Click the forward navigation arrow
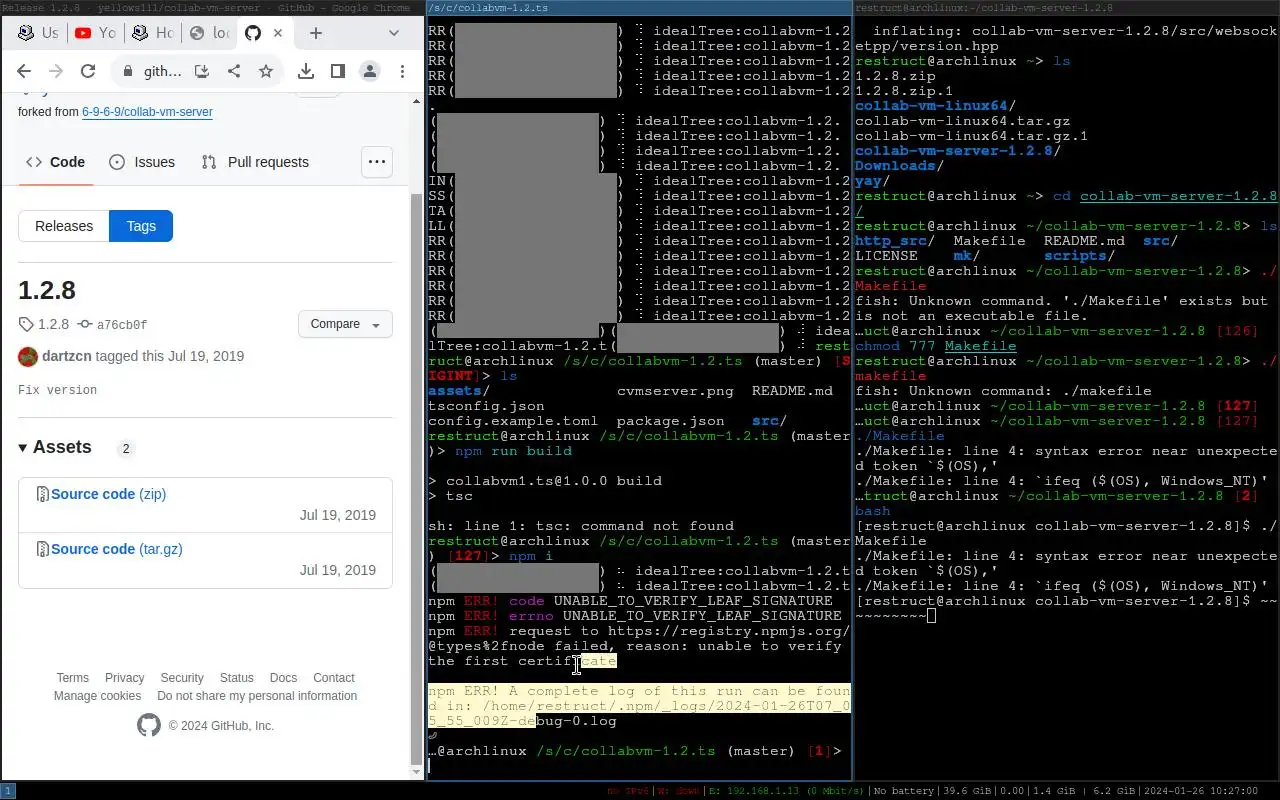The height and width of the screenshot is (800, 1280). [56, 71]
